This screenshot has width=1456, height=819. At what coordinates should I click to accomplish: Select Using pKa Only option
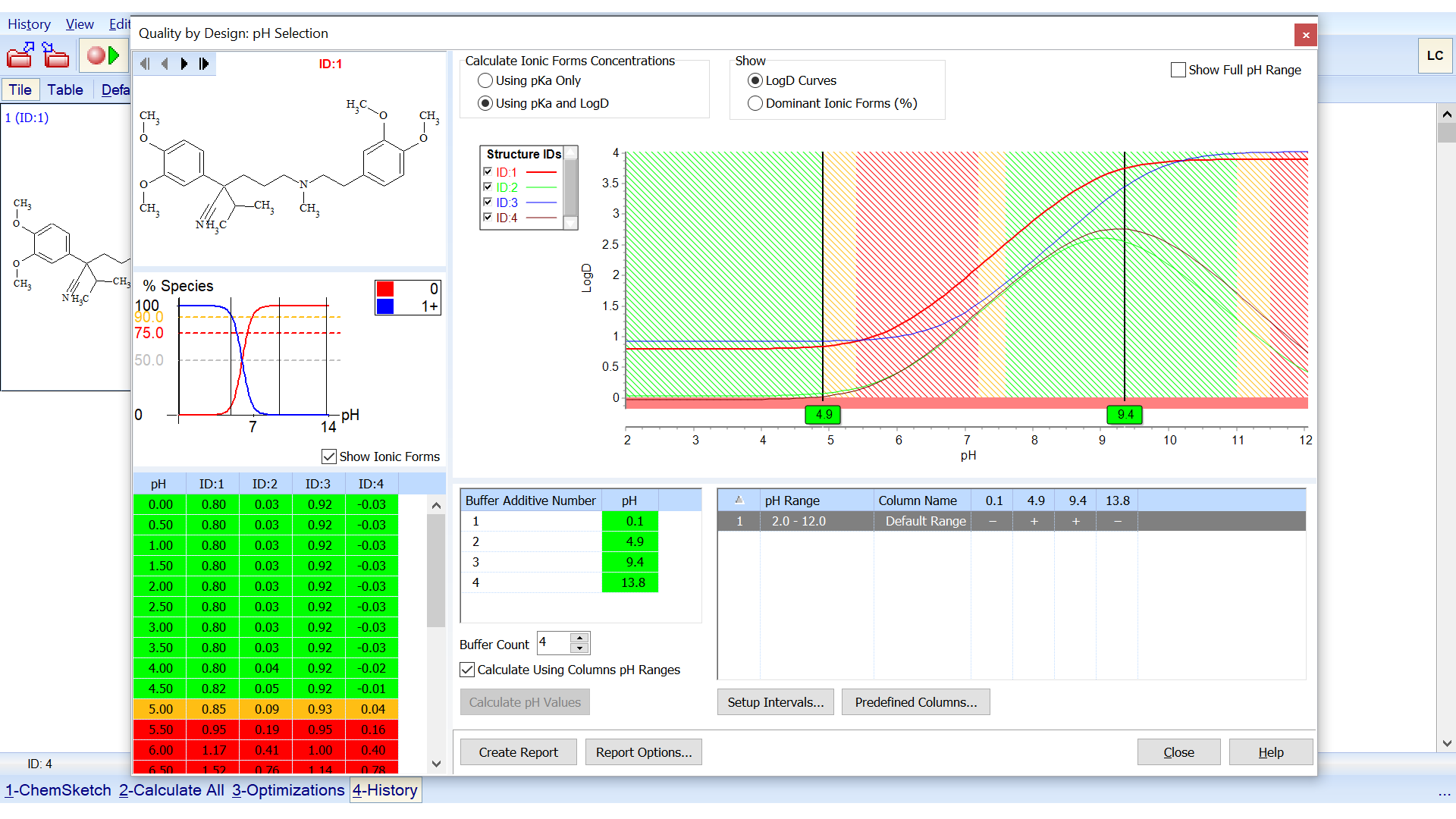tap(485, 80)
